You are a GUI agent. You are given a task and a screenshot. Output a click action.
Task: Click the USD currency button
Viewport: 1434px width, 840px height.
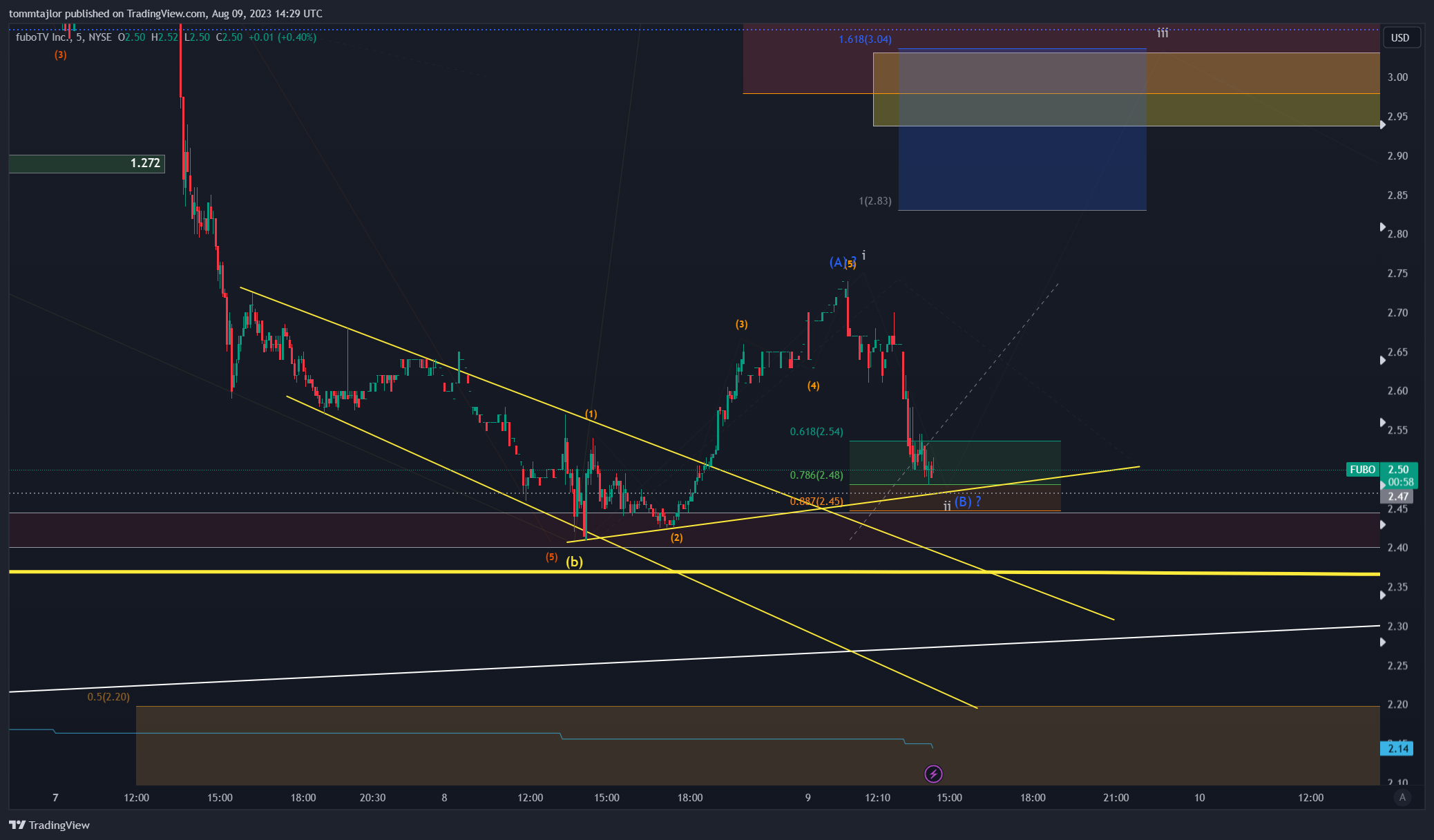(x=1400, y=37)
